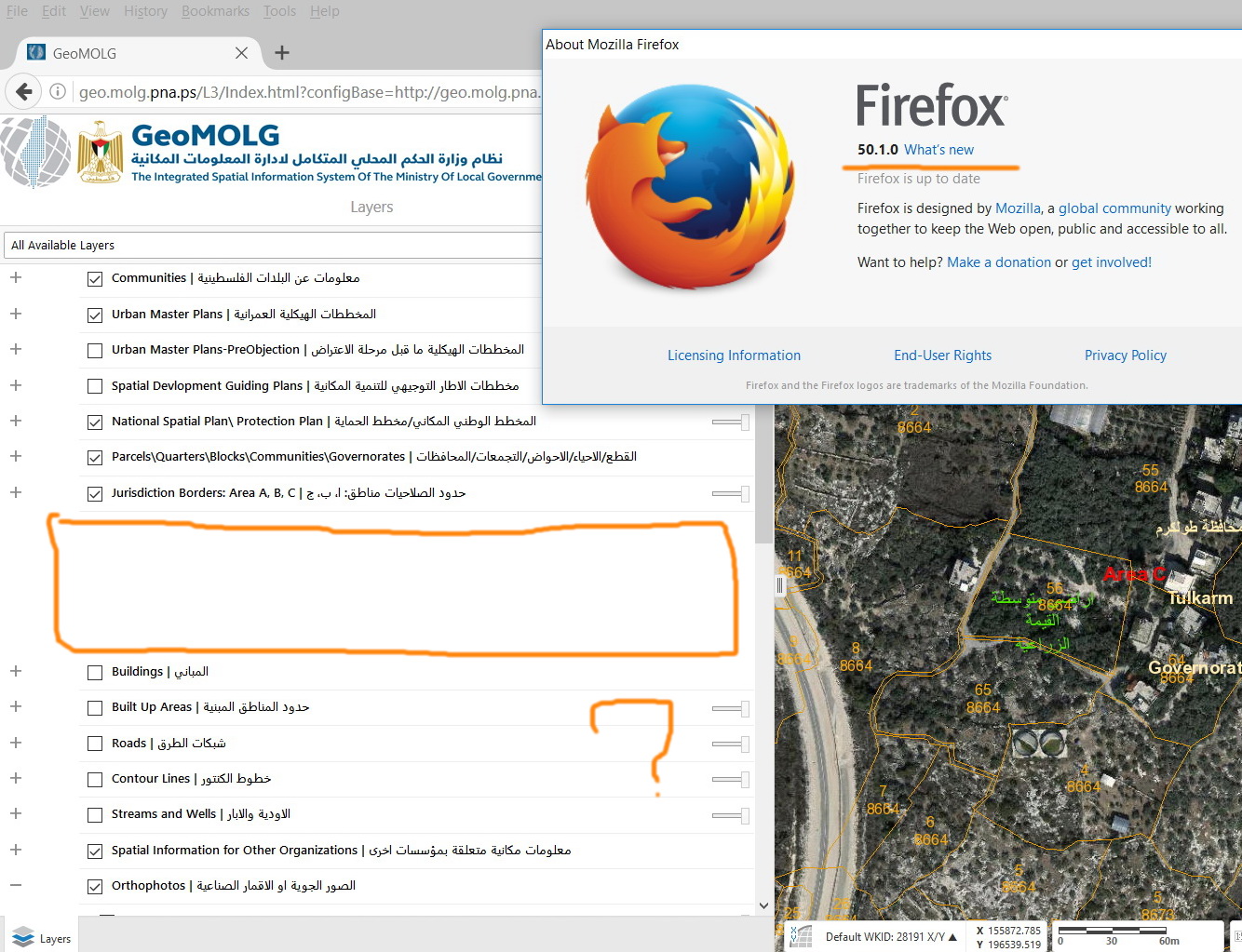
Task: Open the Help menu
Action: (325, 11)
